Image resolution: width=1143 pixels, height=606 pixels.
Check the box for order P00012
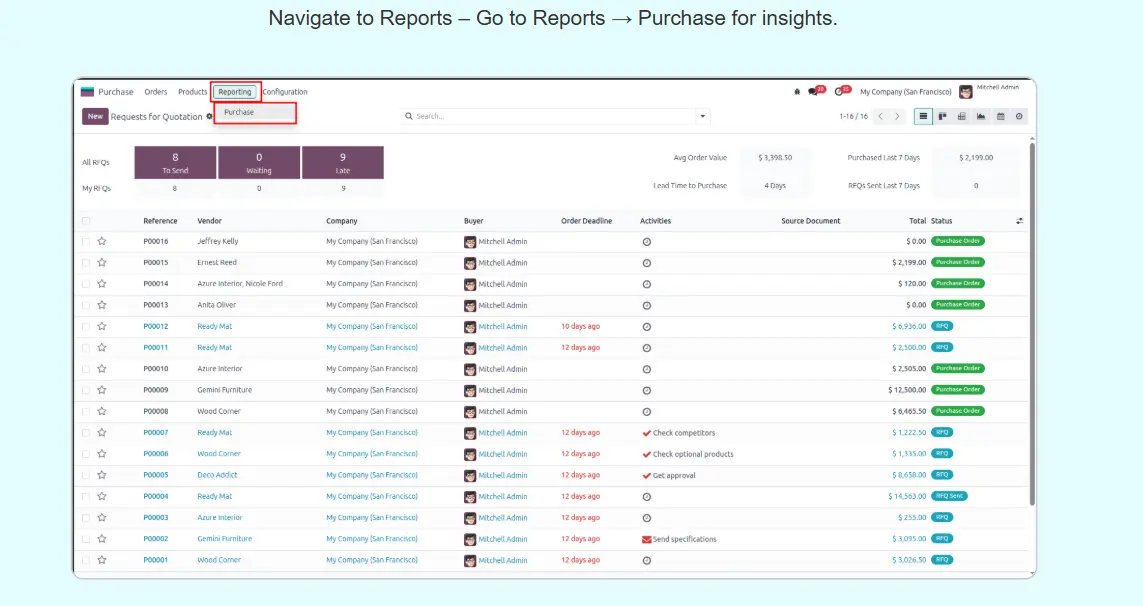(x=86, y=327)
